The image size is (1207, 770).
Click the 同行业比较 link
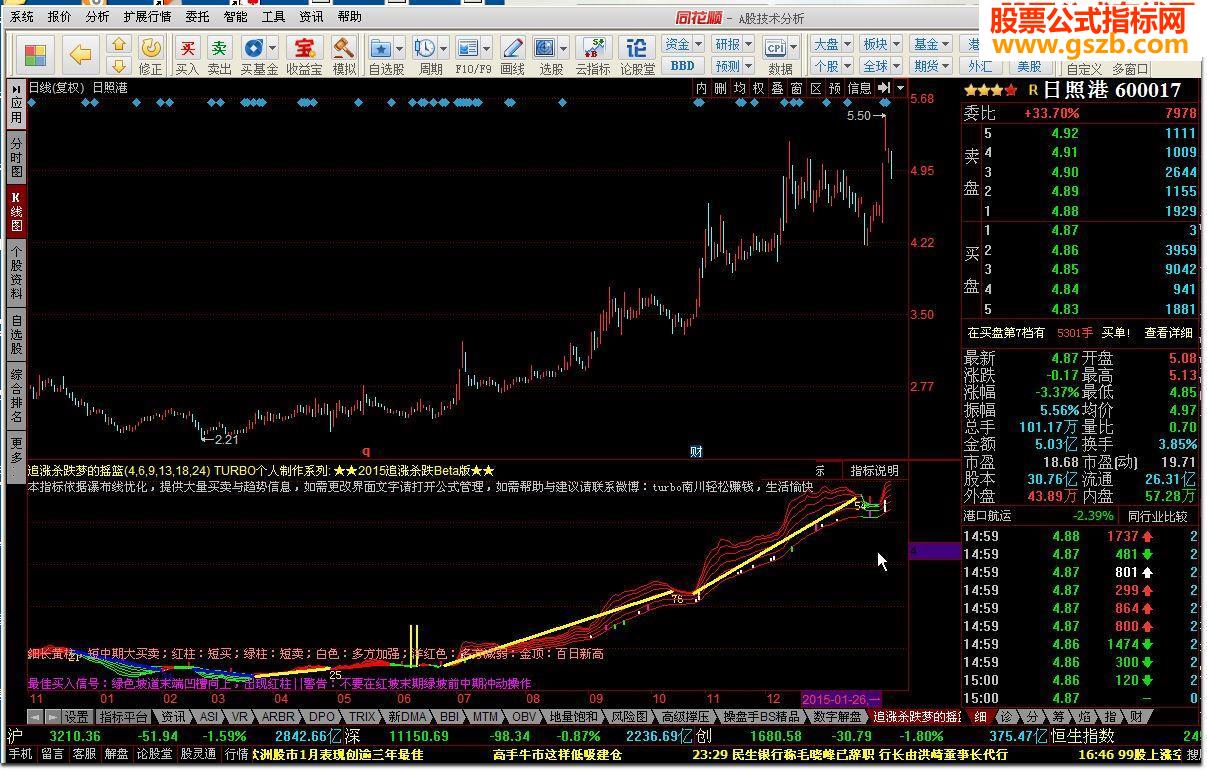click(1157, 516)
